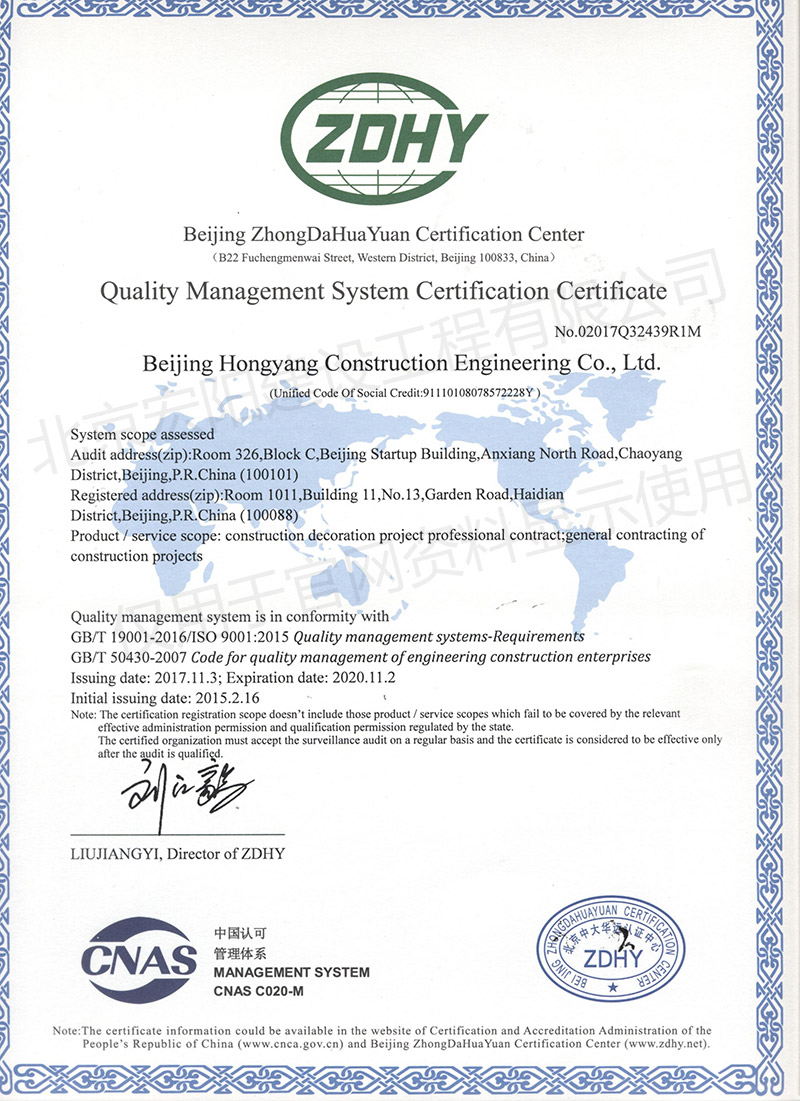Click the "中国认可" label

(240, 933)
